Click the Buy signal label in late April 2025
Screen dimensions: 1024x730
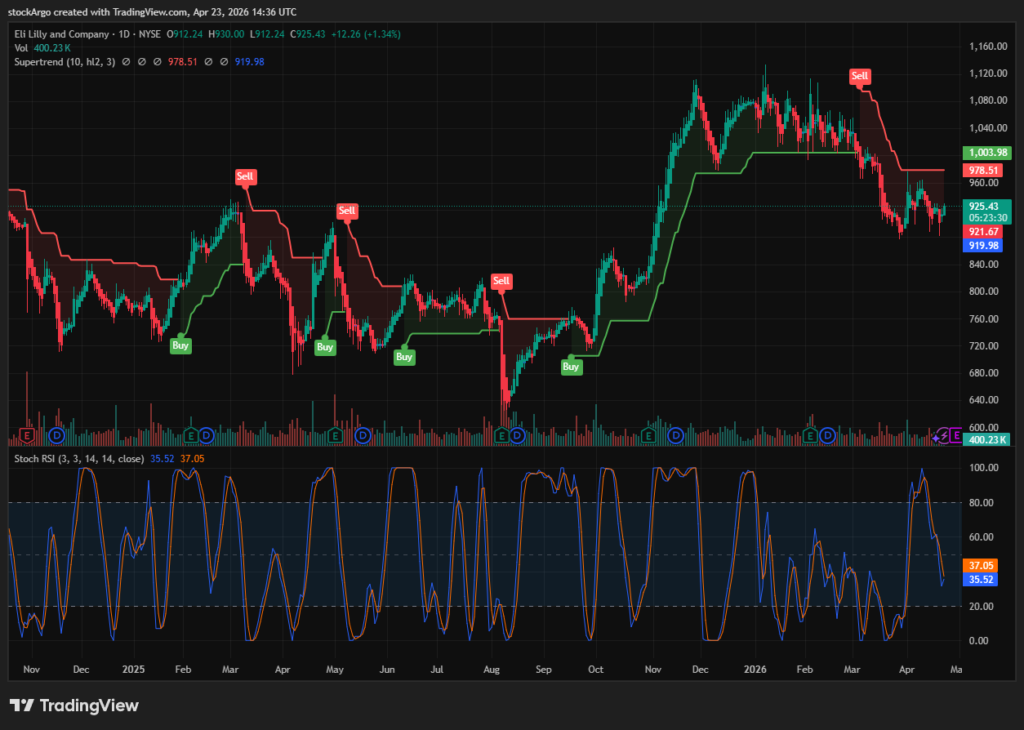tap(325, 347)
